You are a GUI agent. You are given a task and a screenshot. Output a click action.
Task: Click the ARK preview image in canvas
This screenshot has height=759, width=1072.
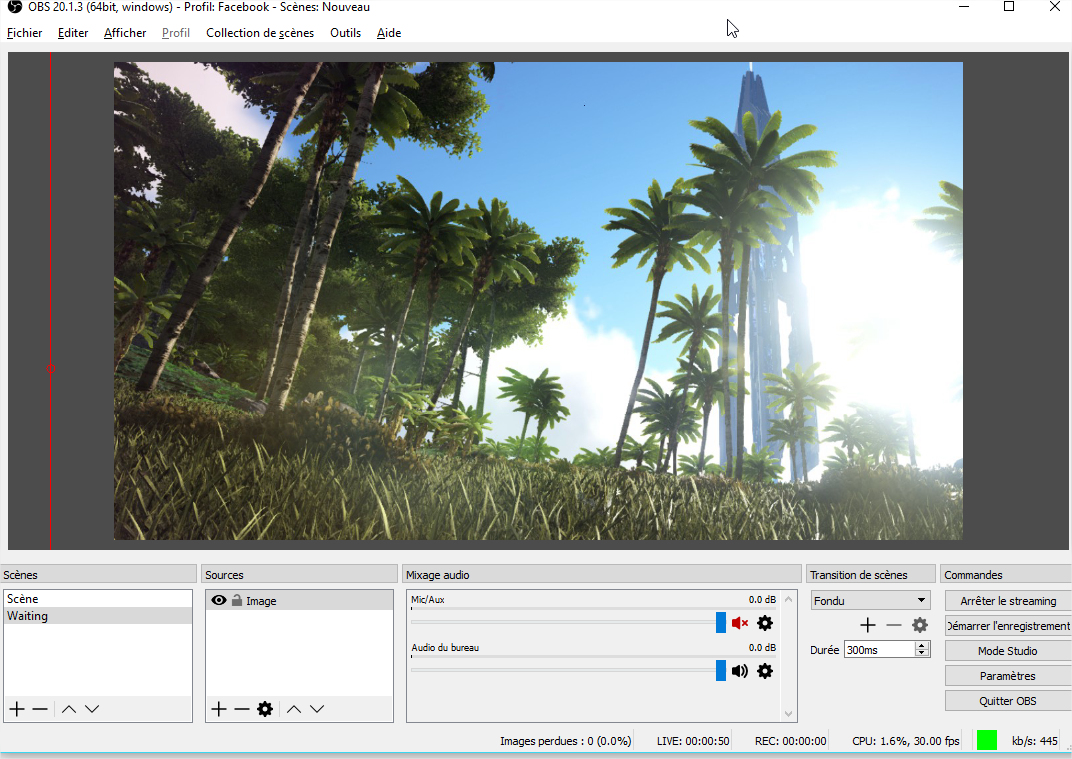pyautogui.click(x=538, y=301)
